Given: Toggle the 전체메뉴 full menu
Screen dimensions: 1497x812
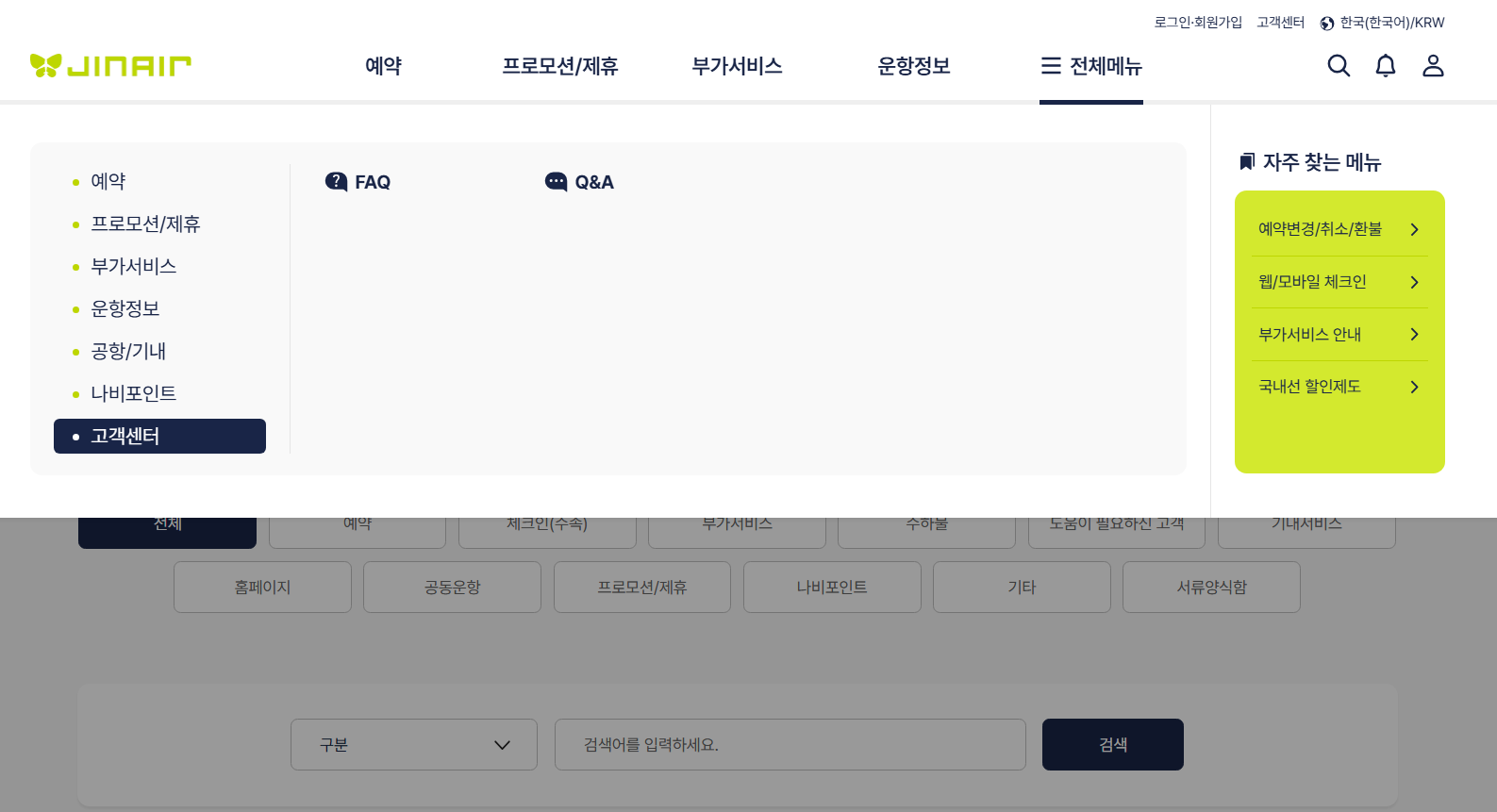Looking at the screenshot, I should [1091, 66].
